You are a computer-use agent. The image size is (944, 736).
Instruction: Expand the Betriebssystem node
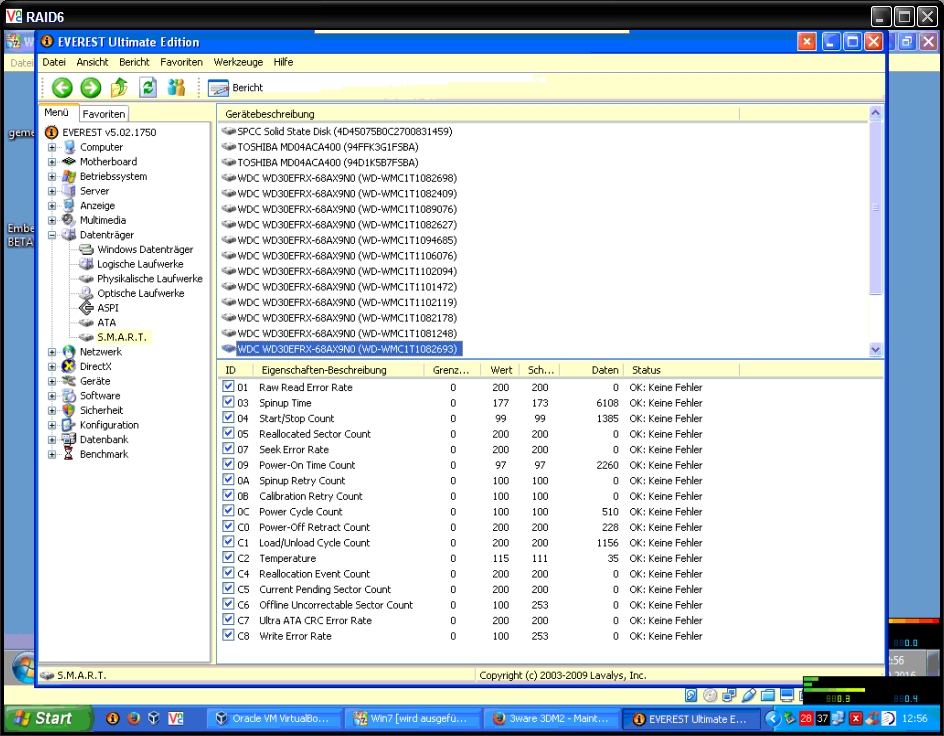[52, 176]
